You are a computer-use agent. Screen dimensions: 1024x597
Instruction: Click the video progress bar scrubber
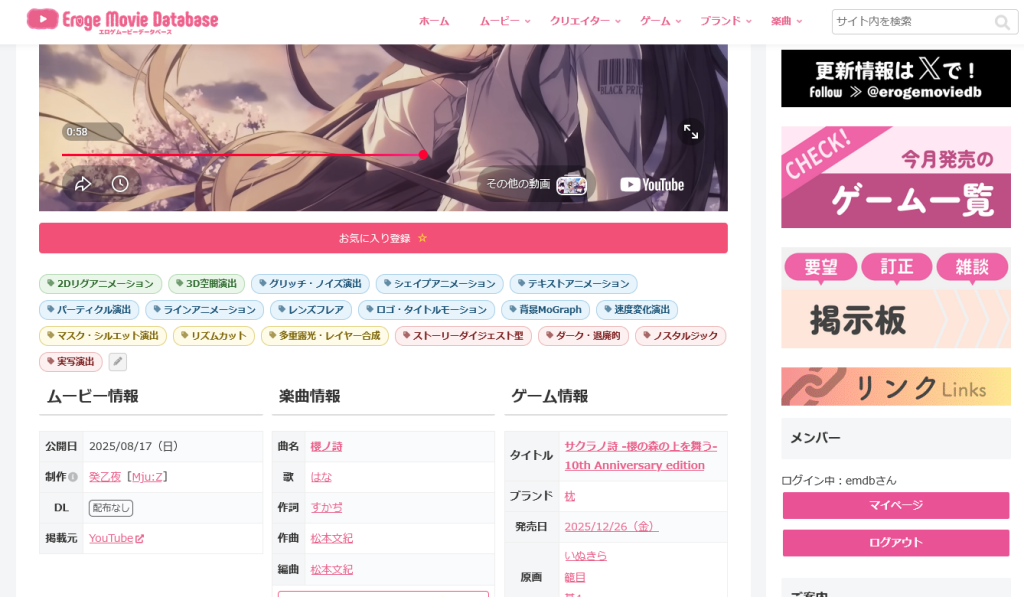point(423,155)
